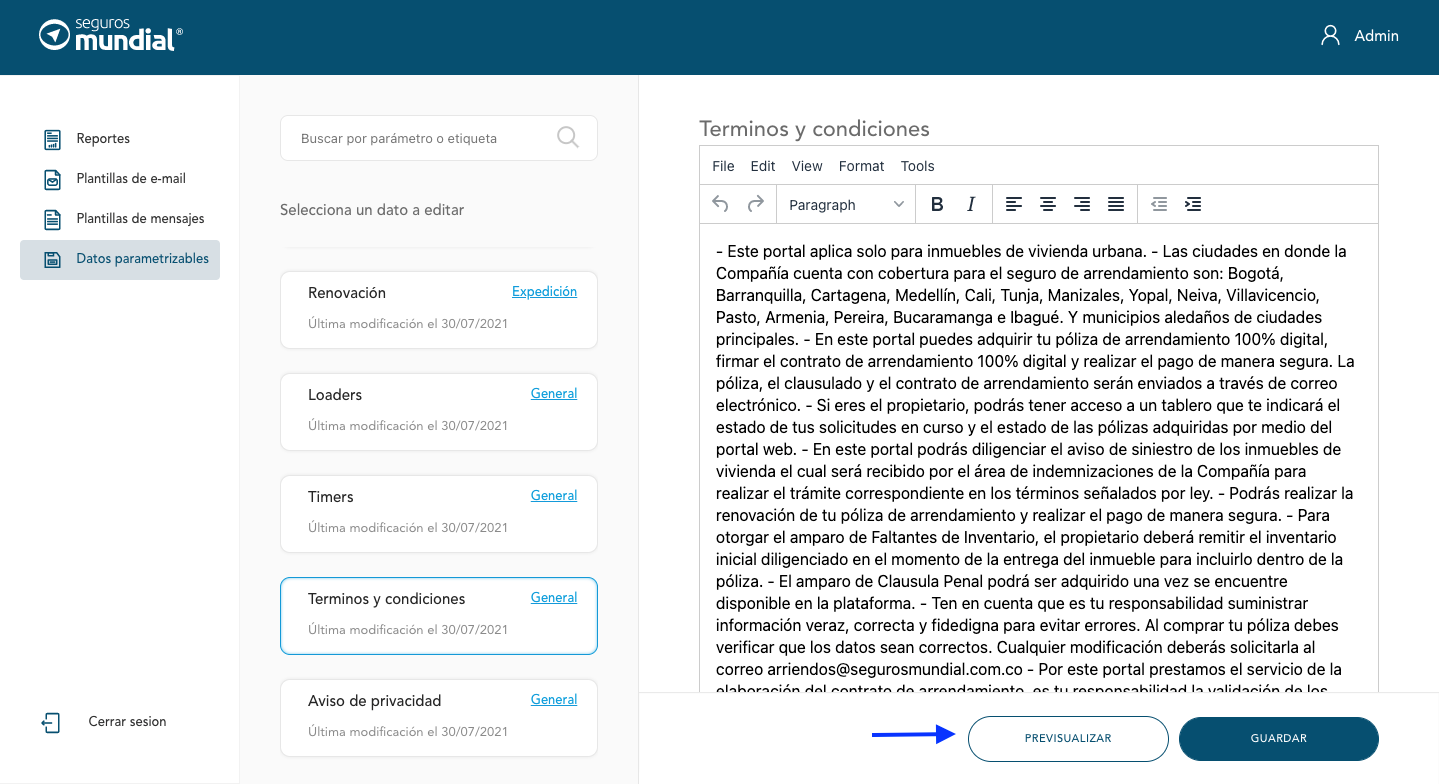The image size is (1439, 784).
Task: Select the Loaders data card
Action: (x=439, y=412)
